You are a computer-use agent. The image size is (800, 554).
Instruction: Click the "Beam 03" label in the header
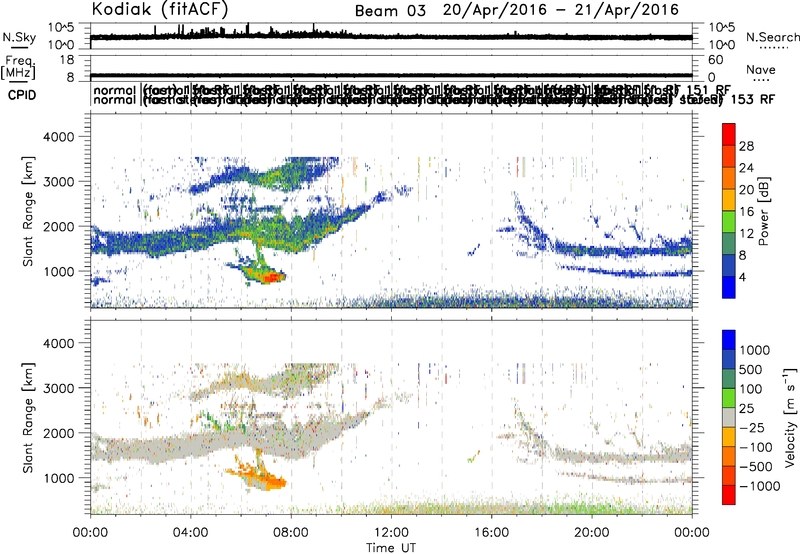[390, 11]
